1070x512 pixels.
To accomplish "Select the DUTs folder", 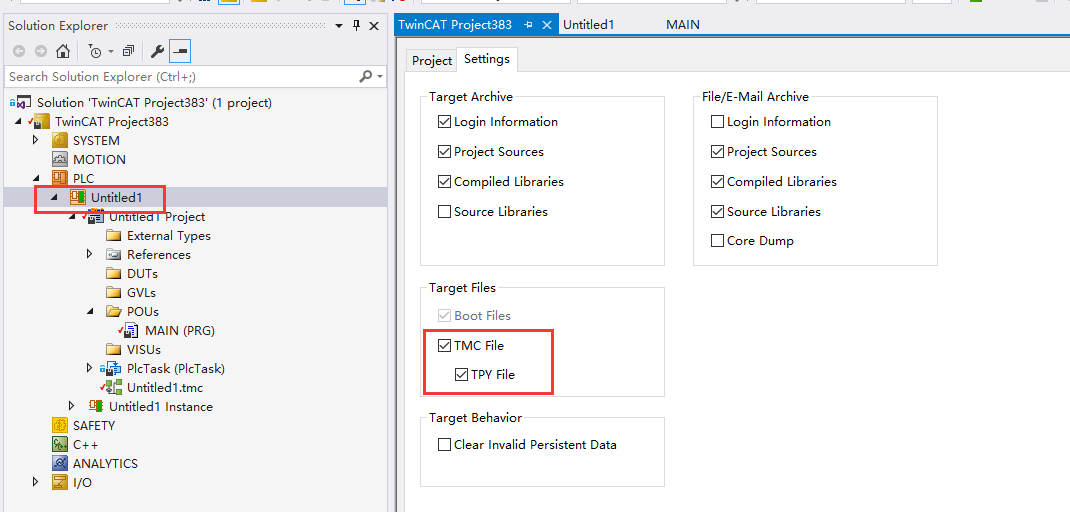I will (x=143, y=274).
